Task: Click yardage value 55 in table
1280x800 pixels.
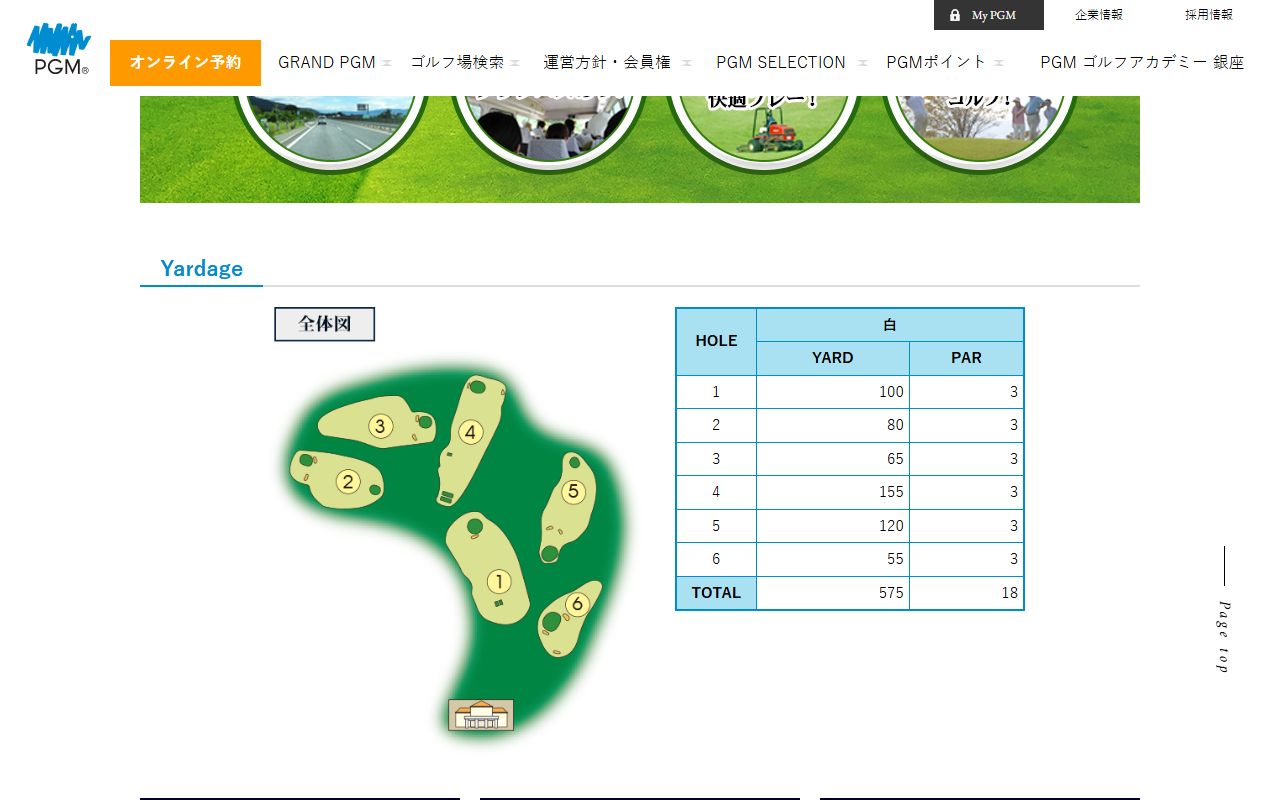Action: click(833, 559)
